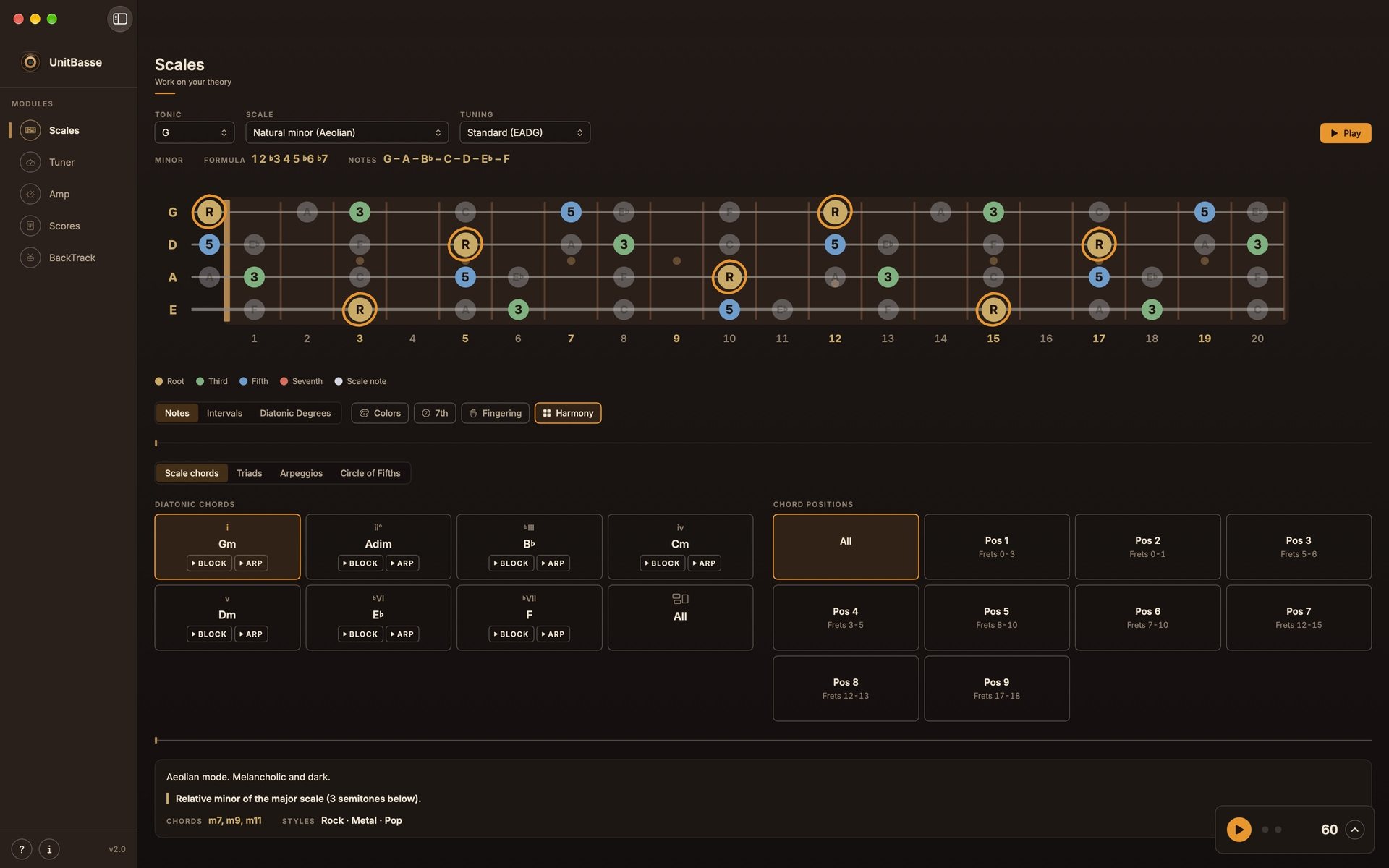This screenshot has width=1389, height=868.
Task: Select the Scale chords tab
Action: coord(192,473)
